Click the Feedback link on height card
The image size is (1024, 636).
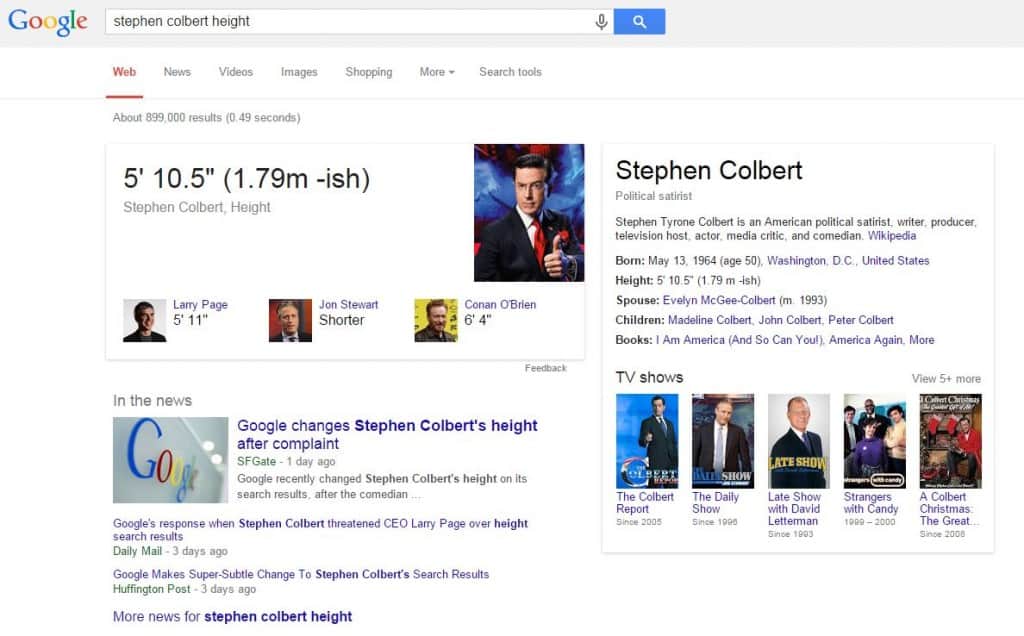(x=546, y=368)
